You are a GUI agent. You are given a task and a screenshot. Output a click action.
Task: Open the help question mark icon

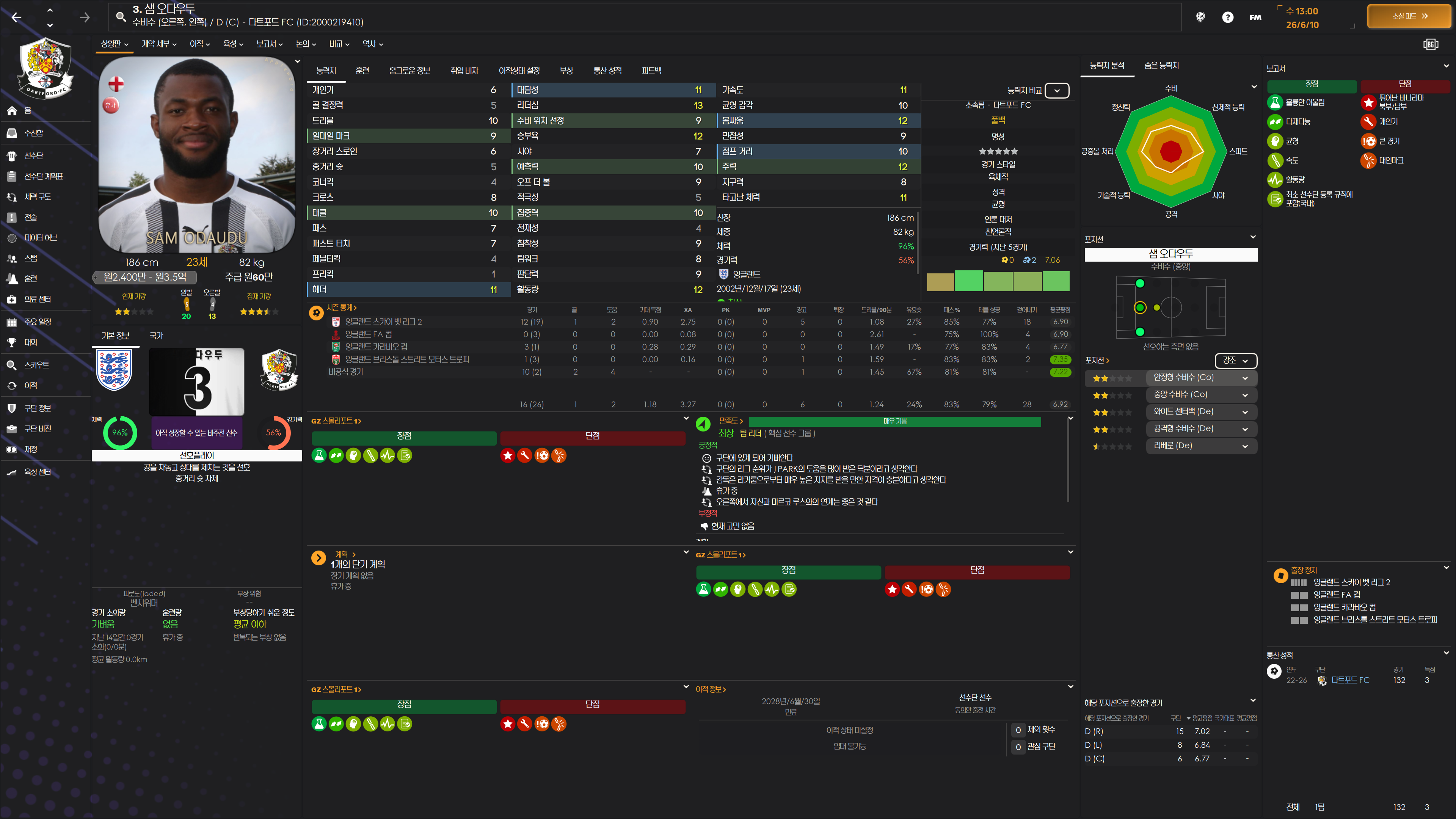1227,17
